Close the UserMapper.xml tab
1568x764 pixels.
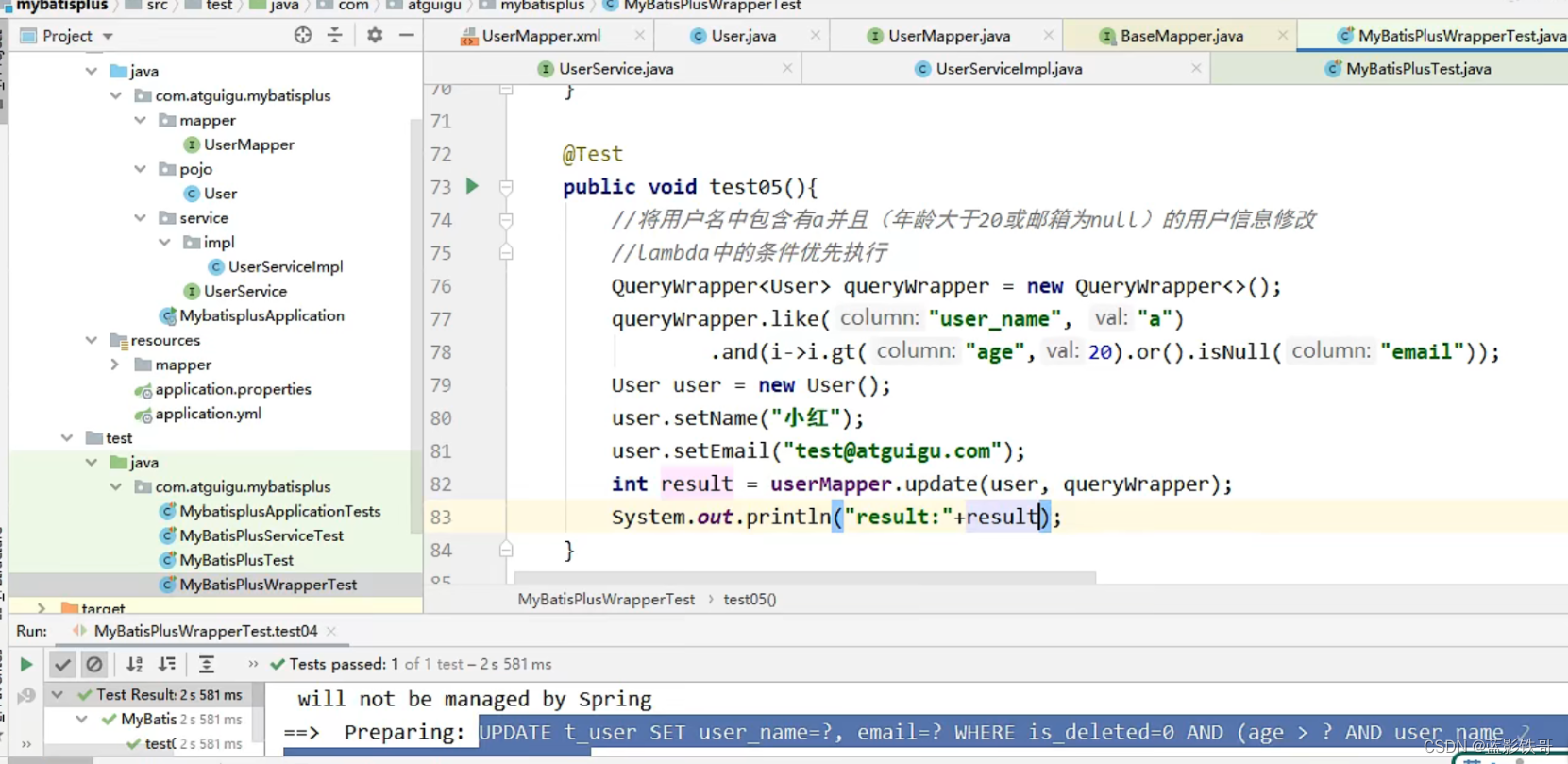[640, 35]
